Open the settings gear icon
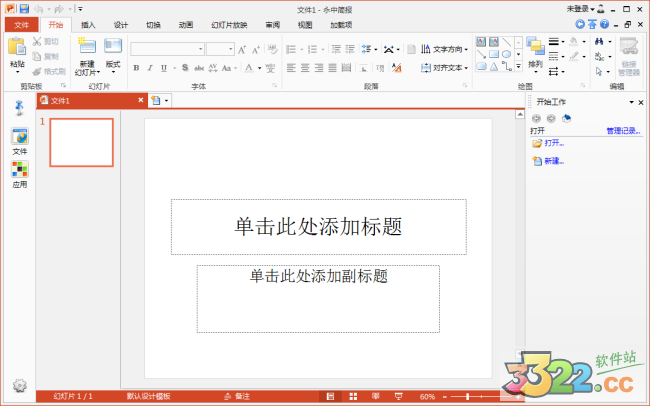The image size is (650, 406). tap(19, 386)
